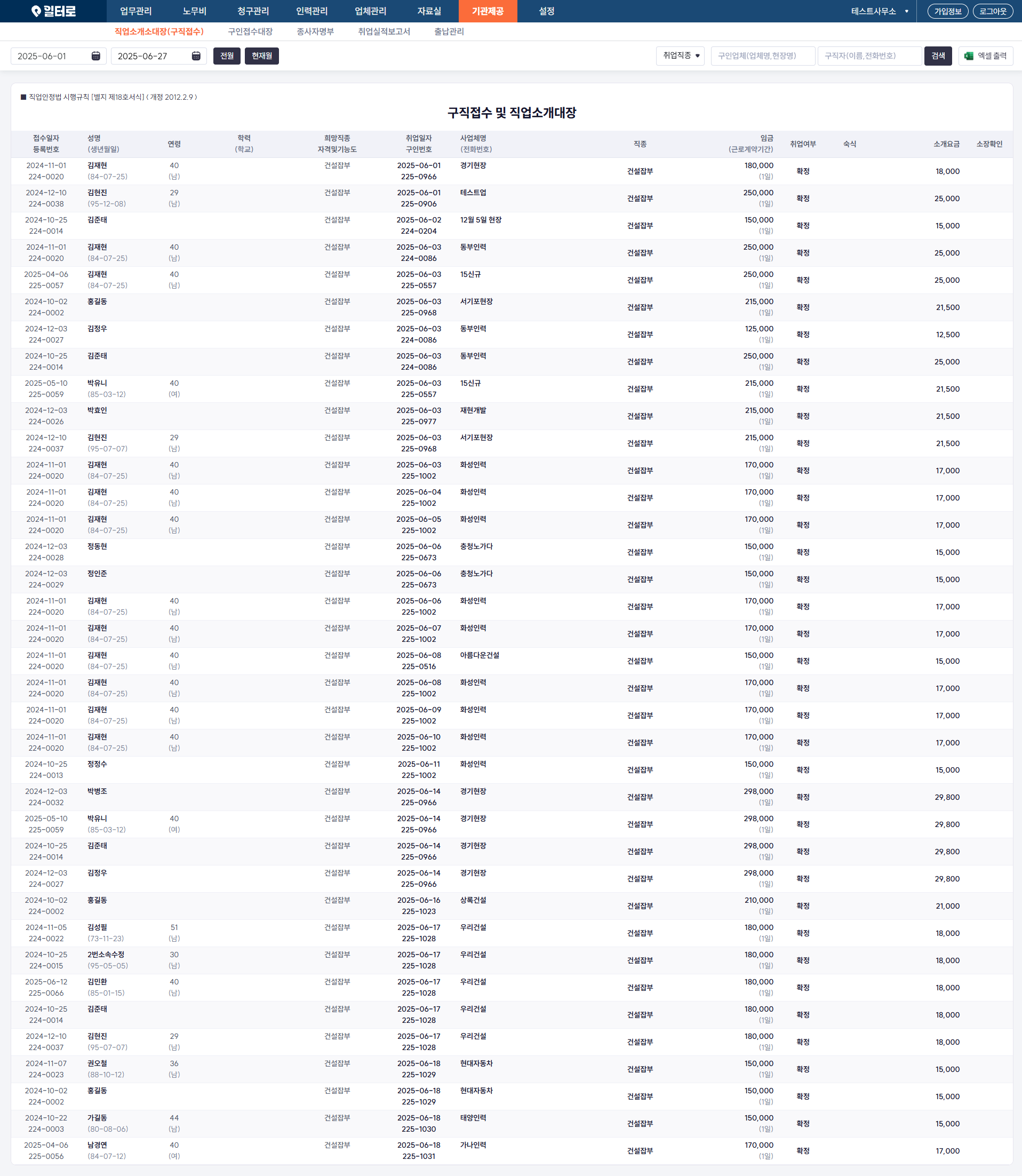Switch to the 구인접수대장 tab

[x=250, y=32]
